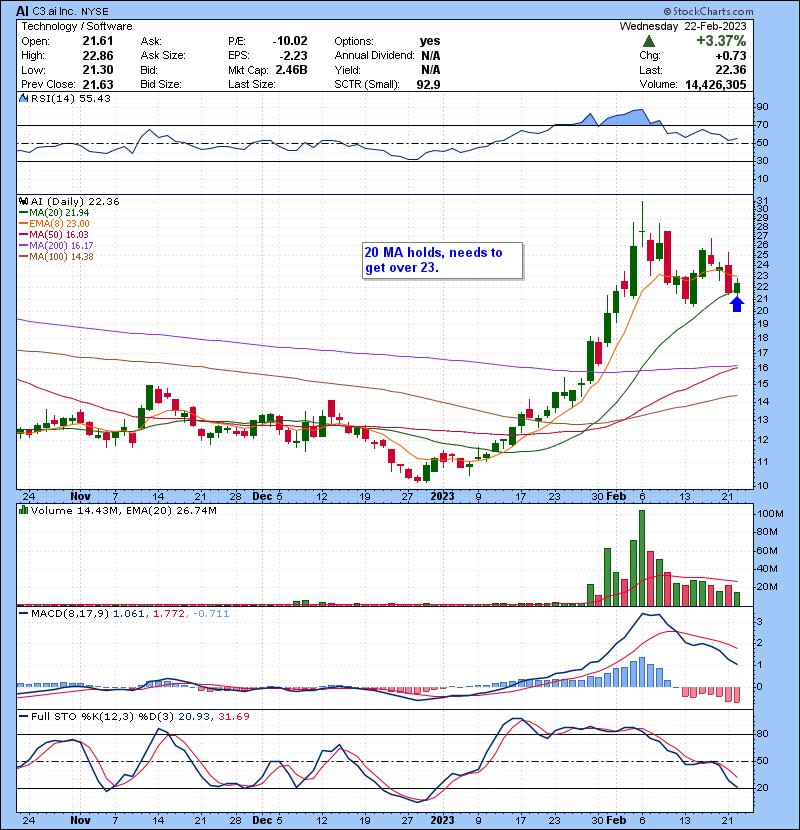Click the green up-triangle price change icon
This screenshot has height=830, width=800.
tap(649, 41)
